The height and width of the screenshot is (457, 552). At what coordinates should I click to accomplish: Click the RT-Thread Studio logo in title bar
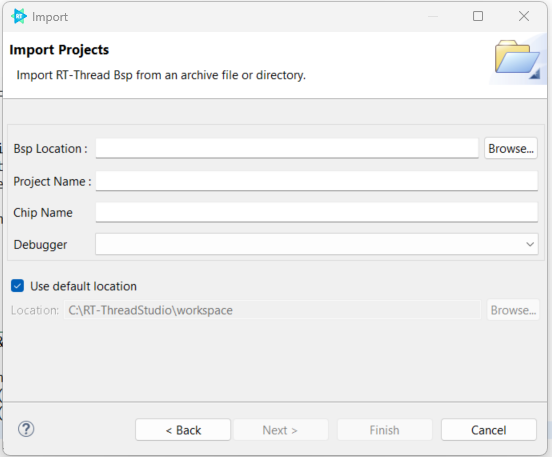coord(19,16)
